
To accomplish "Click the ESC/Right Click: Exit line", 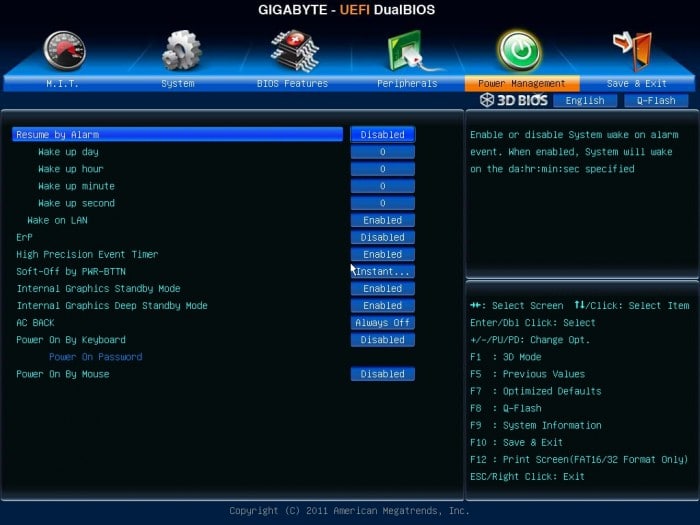I will click(527, 476).
